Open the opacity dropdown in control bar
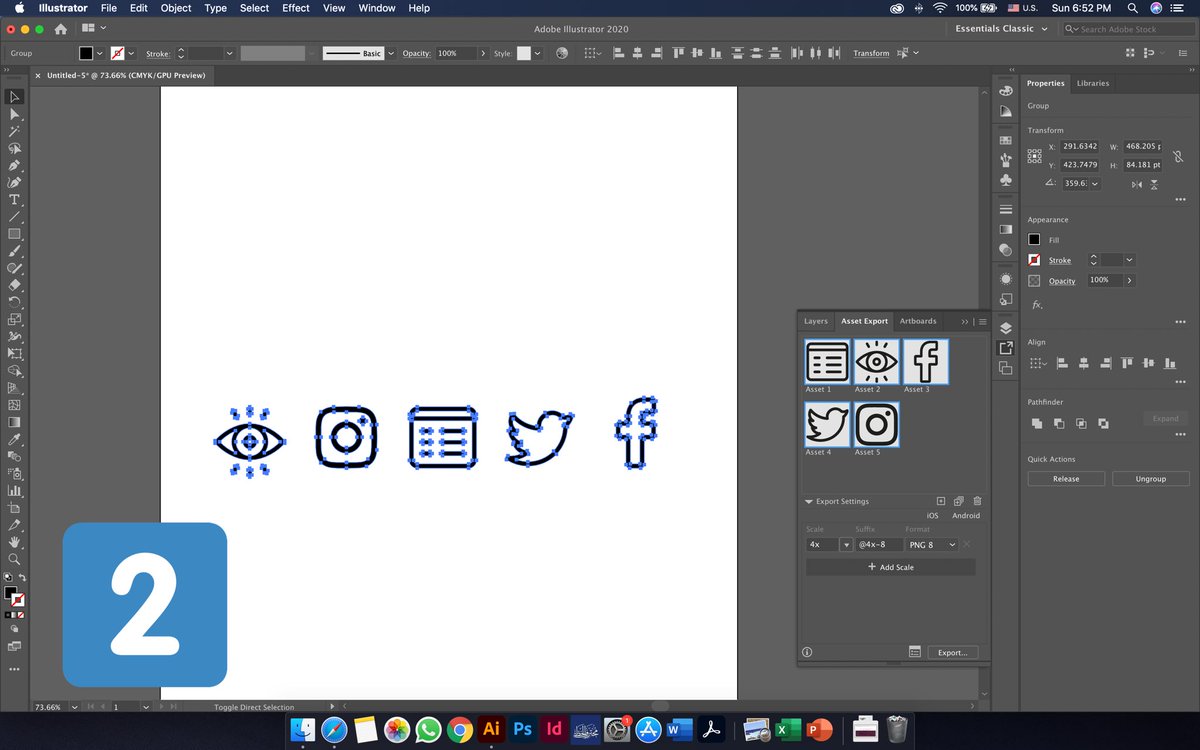This screenshot has width=1200, height=750. pyautogui.click(x=484, y=53)
